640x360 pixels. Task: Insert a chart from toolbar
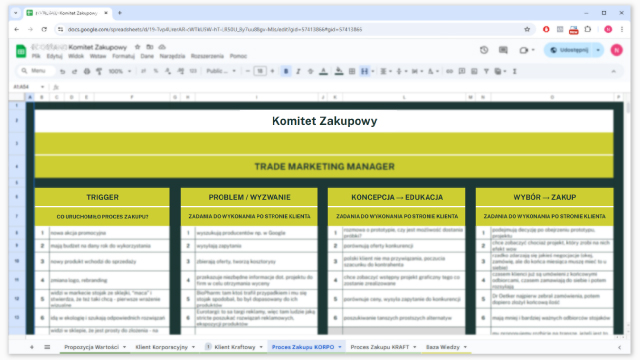[x=474, y=71]
